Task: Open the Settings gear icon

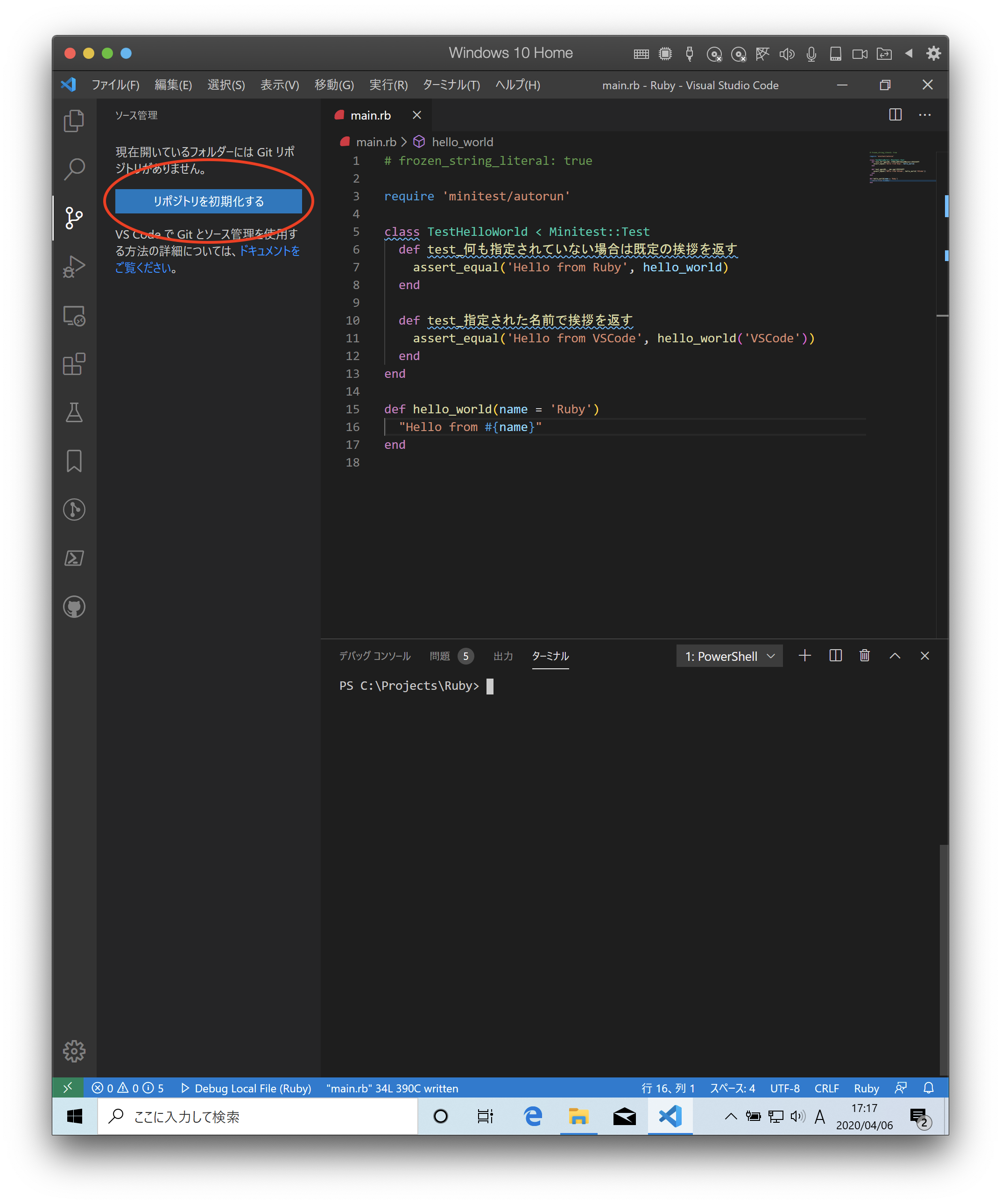Action: tap(74, 1051)
